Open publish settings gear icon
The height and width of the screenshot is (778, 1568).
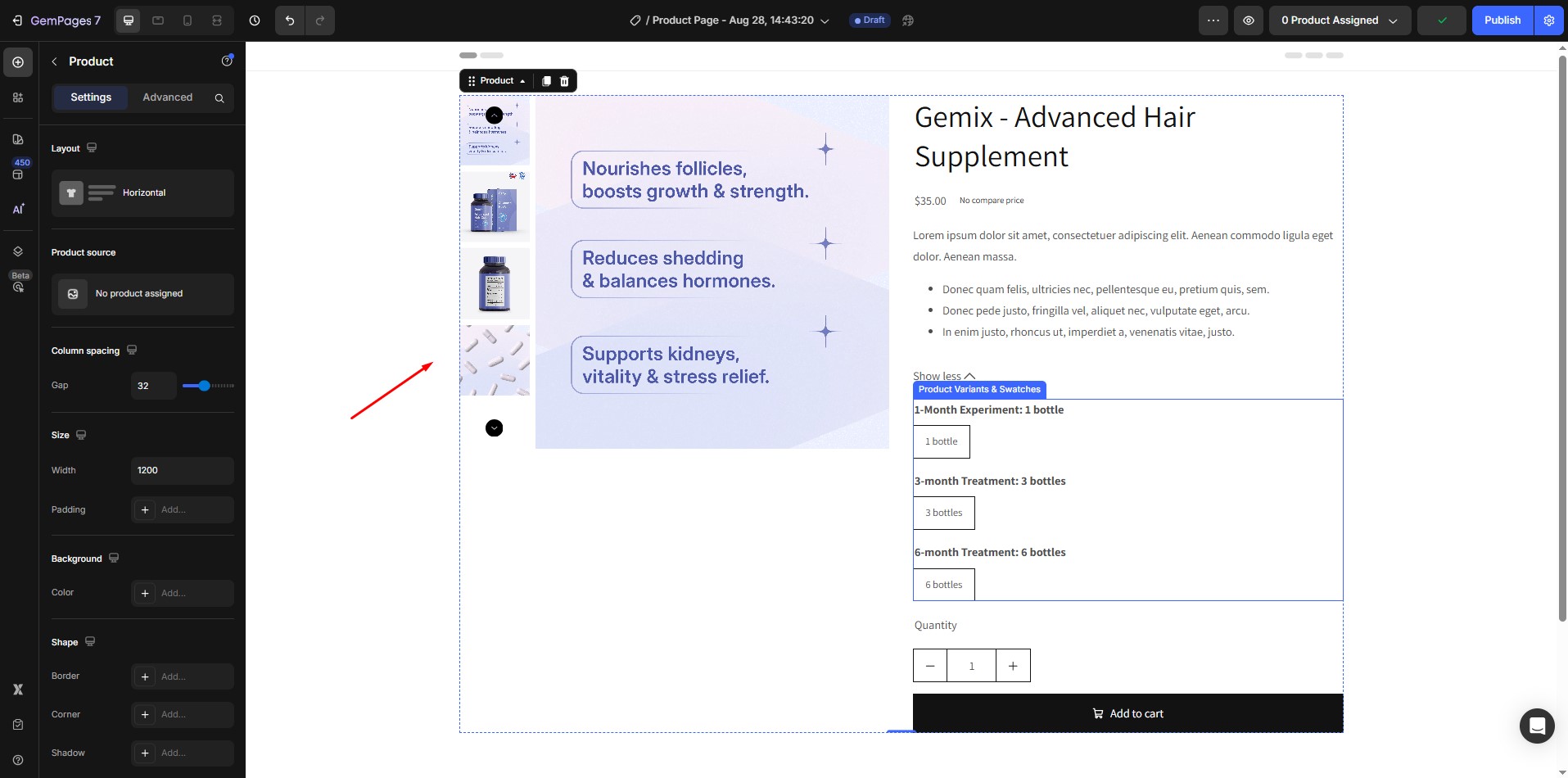[x=1549, y=20]
